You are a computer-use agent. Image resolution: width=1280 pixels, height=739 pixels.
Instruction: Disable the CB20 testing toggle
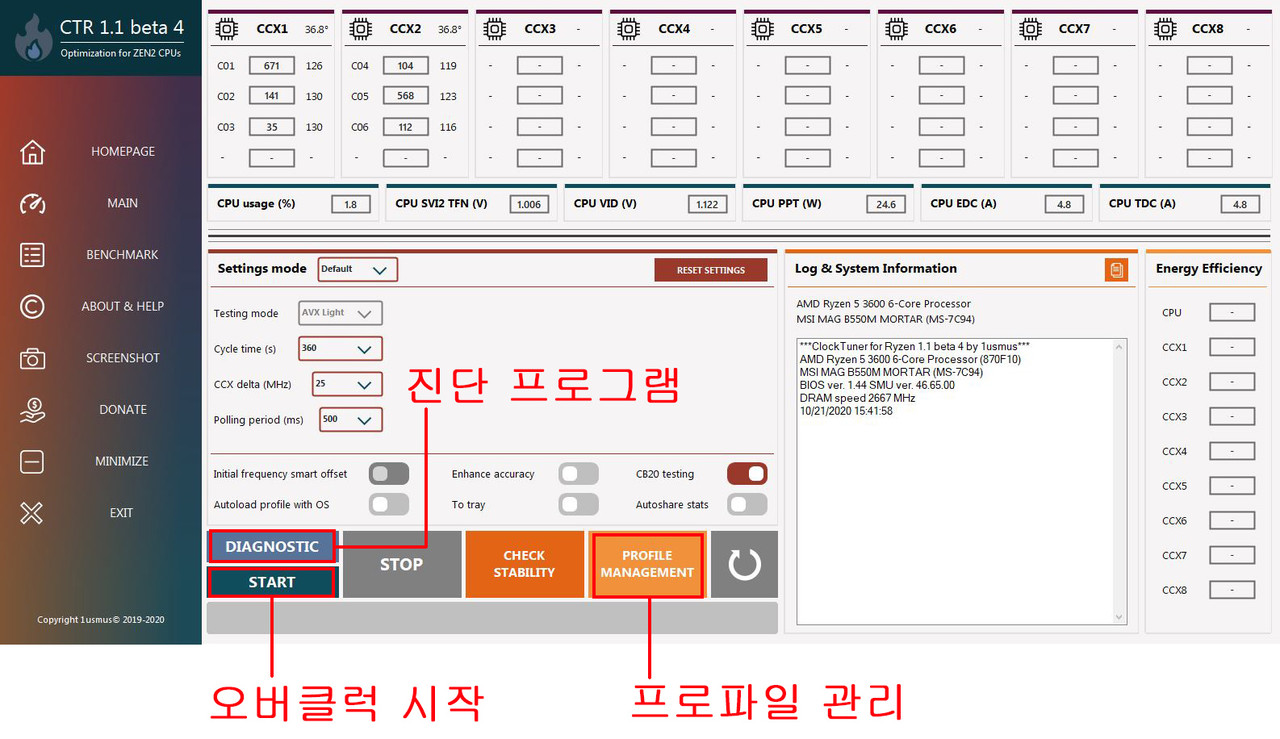[x=747, y=474]
